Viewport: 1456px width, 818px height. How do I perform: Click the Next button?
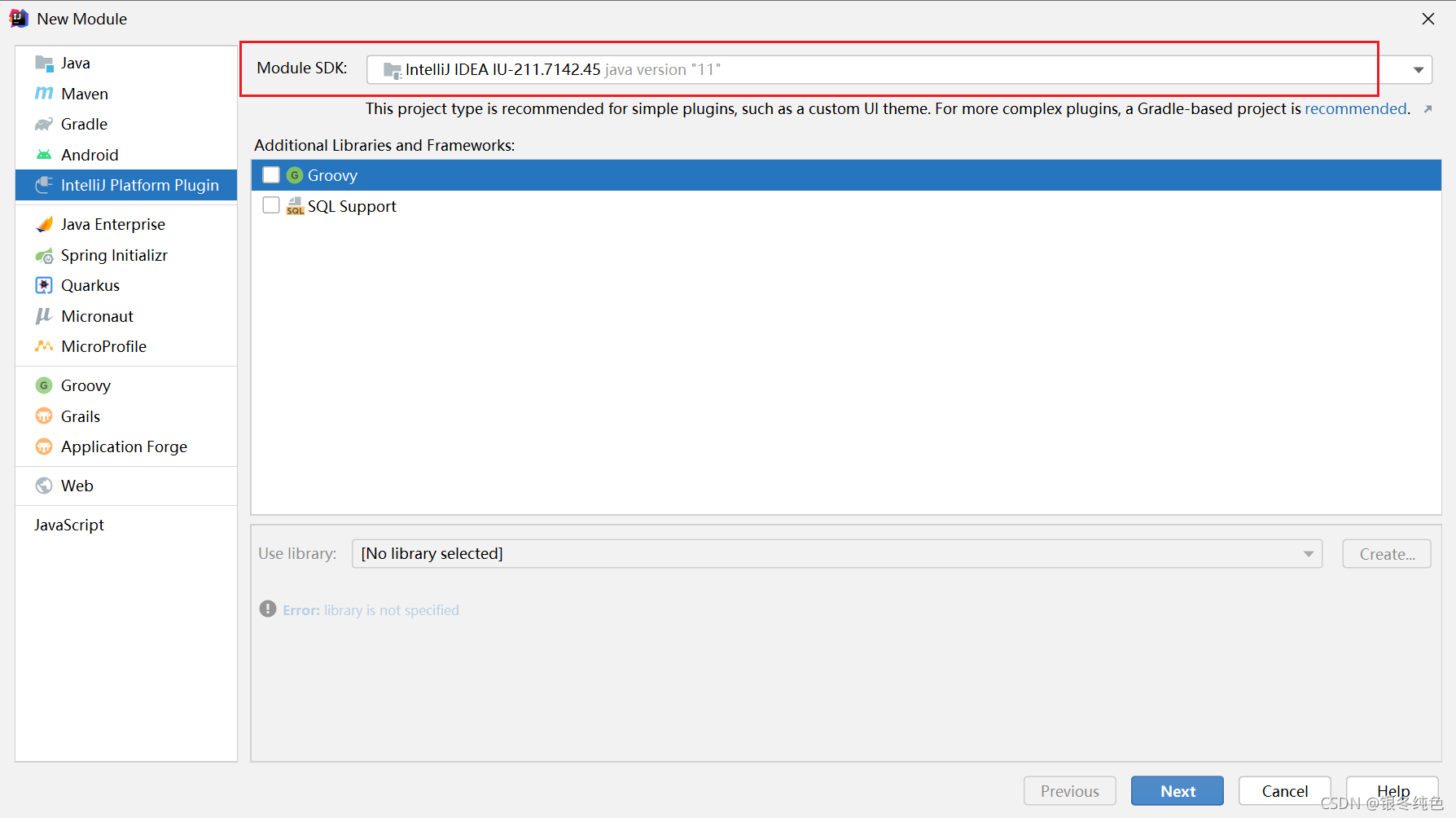[x=1177, y=791]
